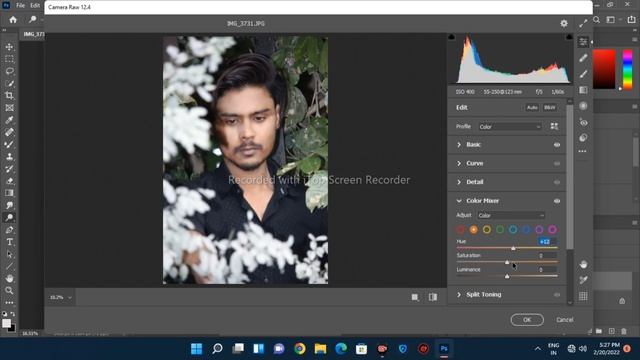This screenshot has height=360, width=640.
Task: Select the Clone Stamp tool
Action: coord(9,156)
